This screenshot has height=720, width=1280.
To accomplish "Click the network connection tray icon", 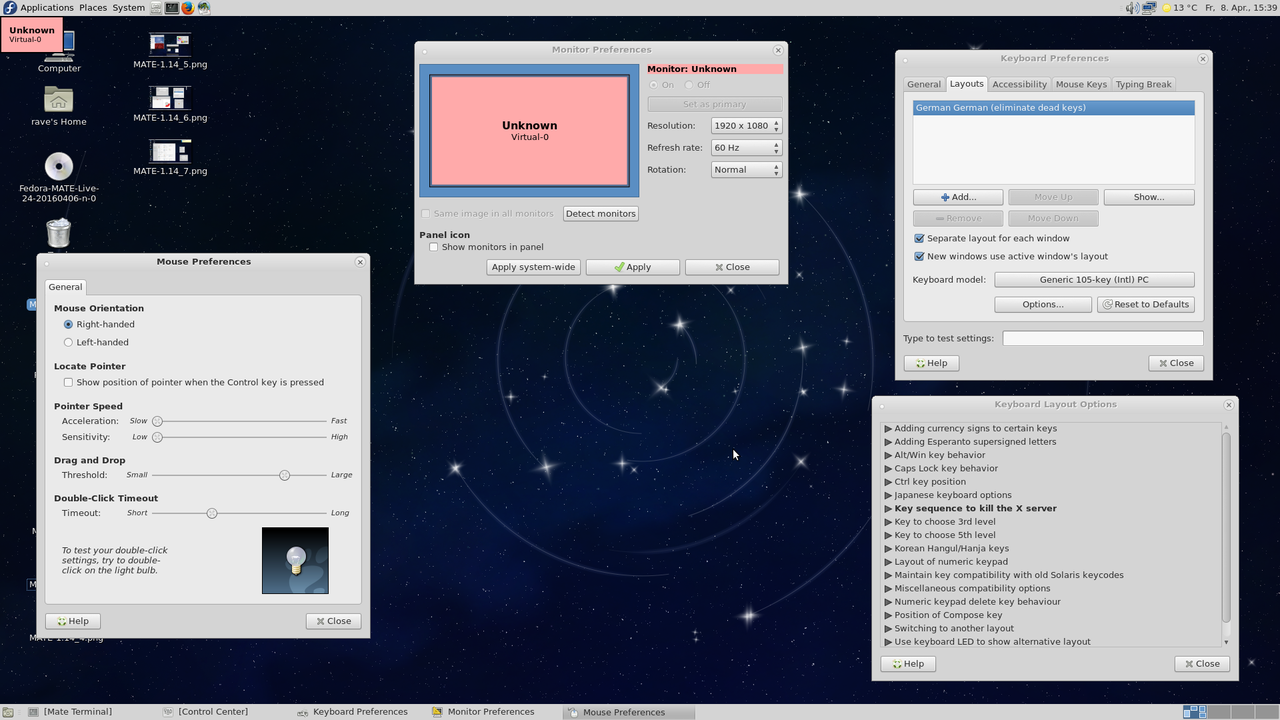I will coord(1149,8).
